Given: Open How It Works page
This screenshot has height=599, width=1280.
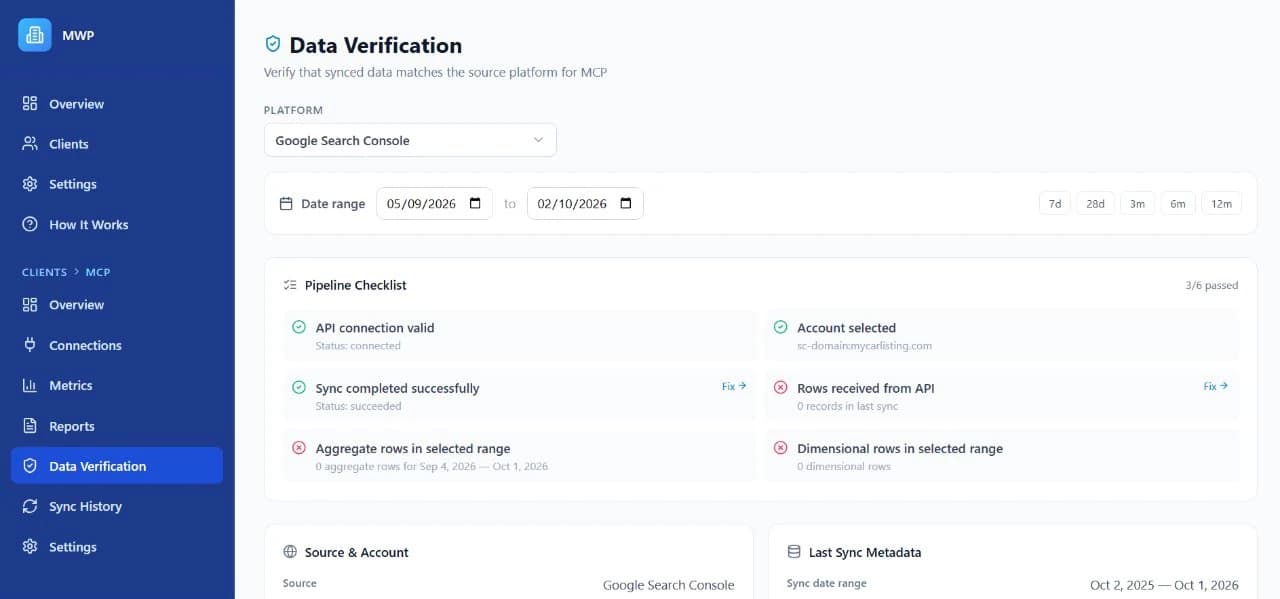Looking at the screenshot, I should click(117, 224).
